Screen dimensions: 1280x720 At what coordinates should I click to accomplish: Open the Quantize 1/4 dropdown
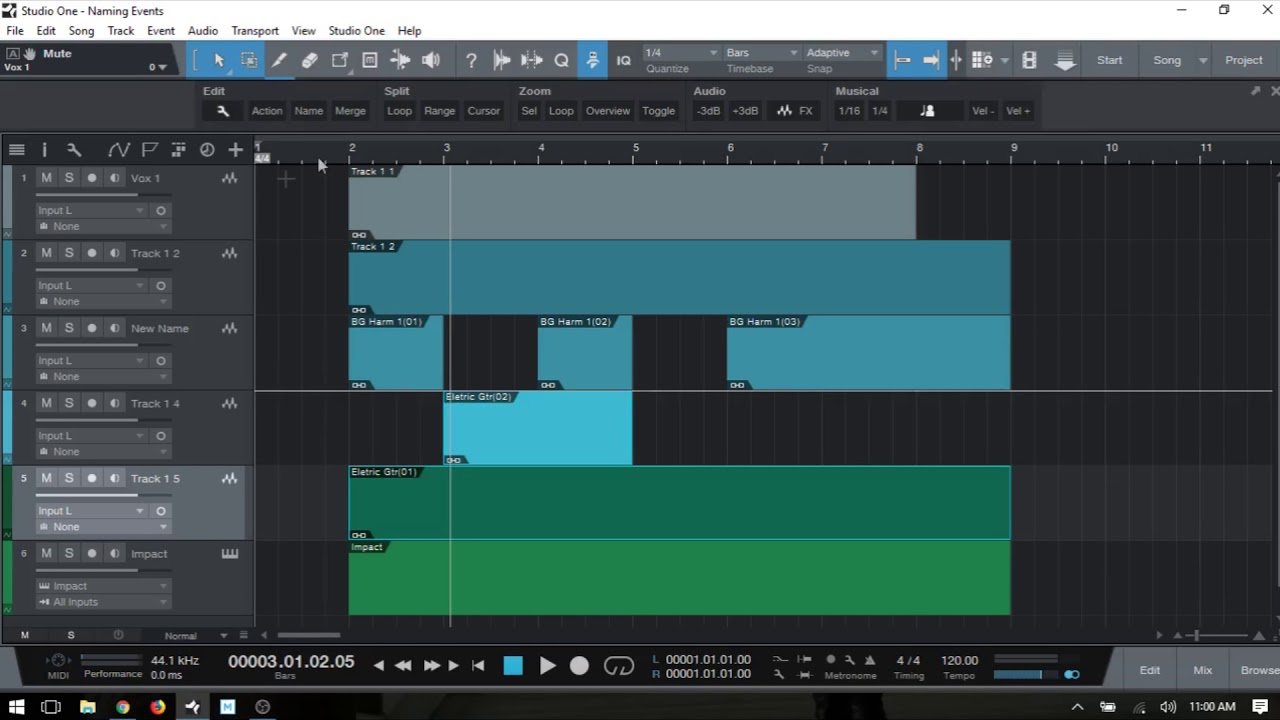pyautogui.click(x=681, y=52)
